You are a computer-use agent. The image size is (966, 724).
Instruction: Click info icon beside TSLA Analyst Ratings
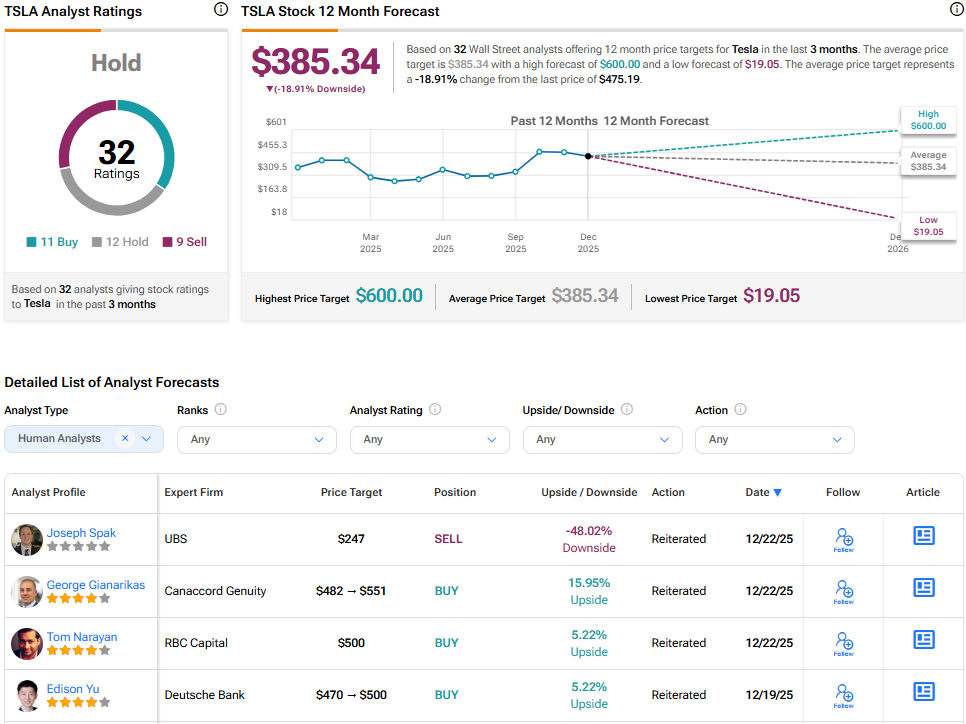pyautogui.click(x=220, y=10)
